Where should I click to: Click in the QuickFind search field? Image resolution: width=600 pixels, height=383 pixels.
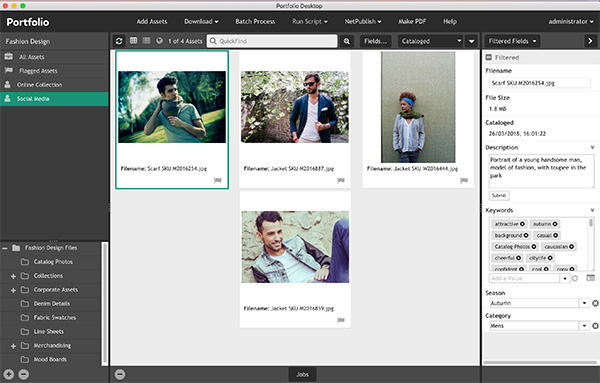[272, 41]
